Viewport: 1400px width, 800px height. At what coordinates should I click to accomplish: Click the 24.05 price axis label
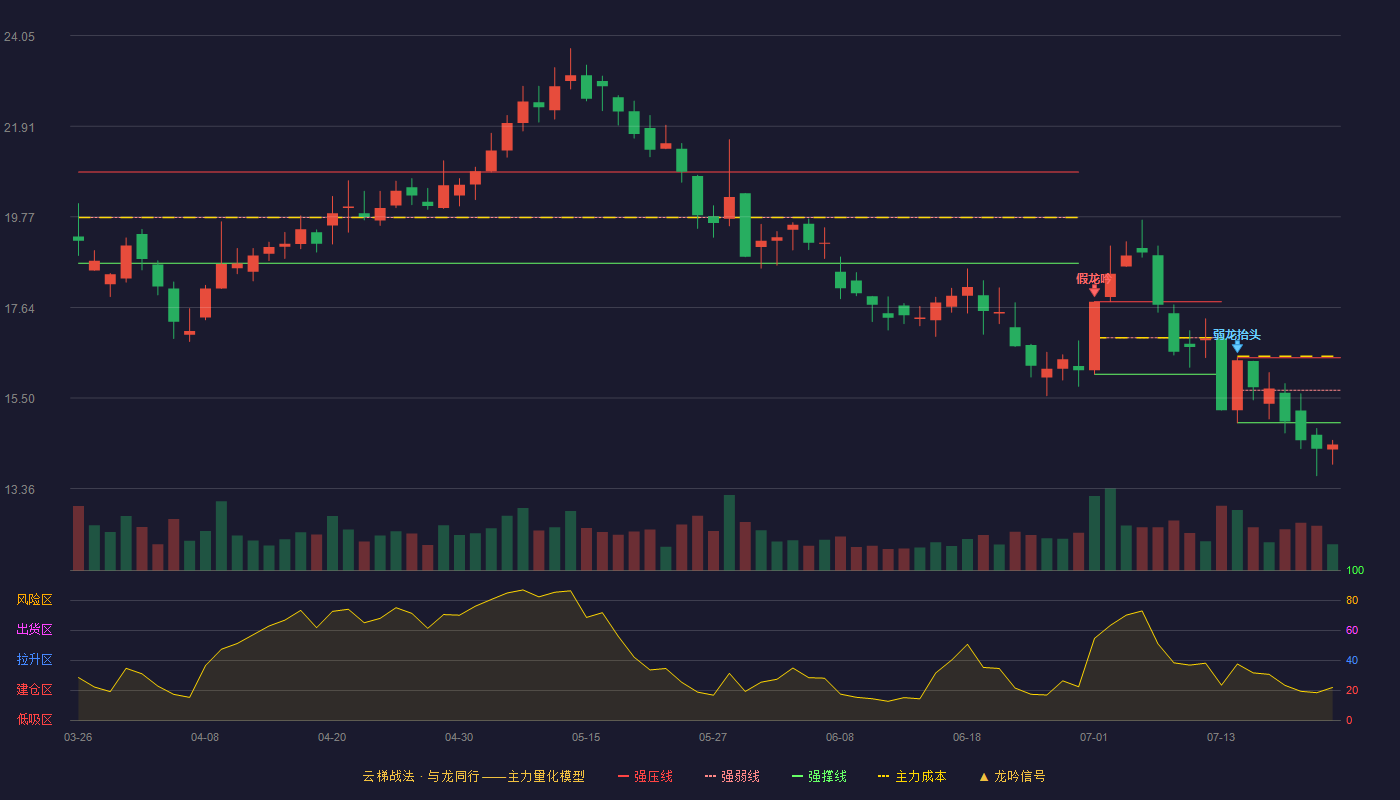19,37
